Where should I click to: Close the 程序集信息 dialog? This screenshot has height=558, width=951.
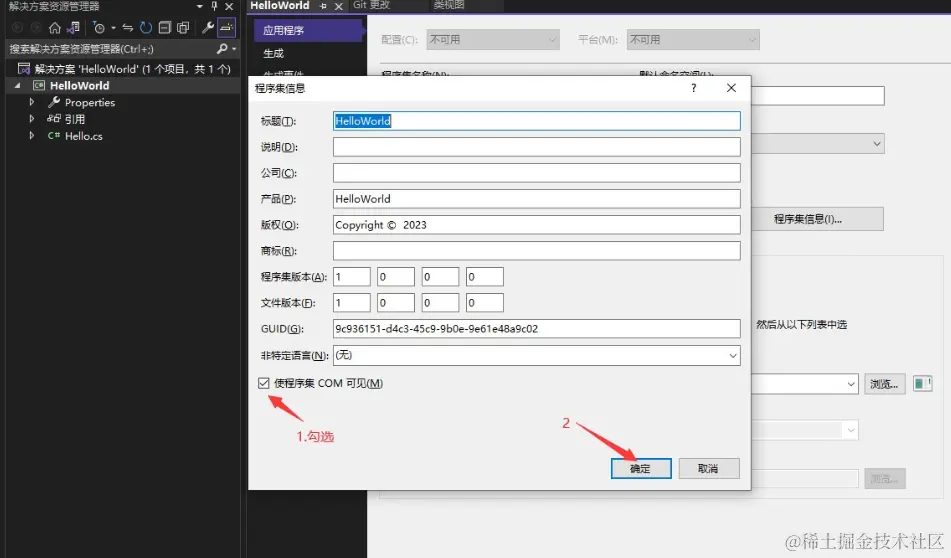[x=731, y=88]
